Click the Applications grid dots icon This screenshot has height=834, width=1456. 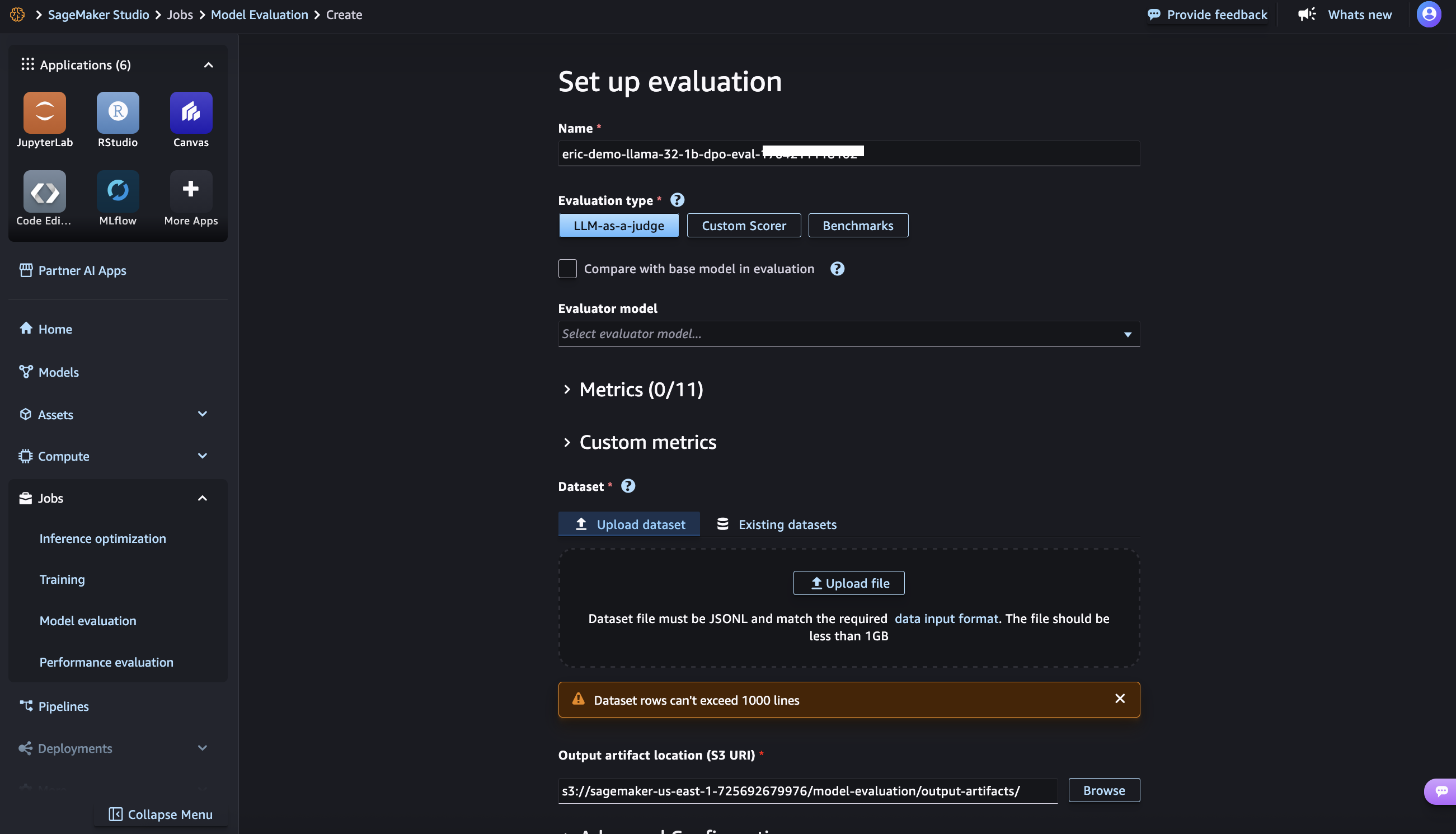pos(27,64)
